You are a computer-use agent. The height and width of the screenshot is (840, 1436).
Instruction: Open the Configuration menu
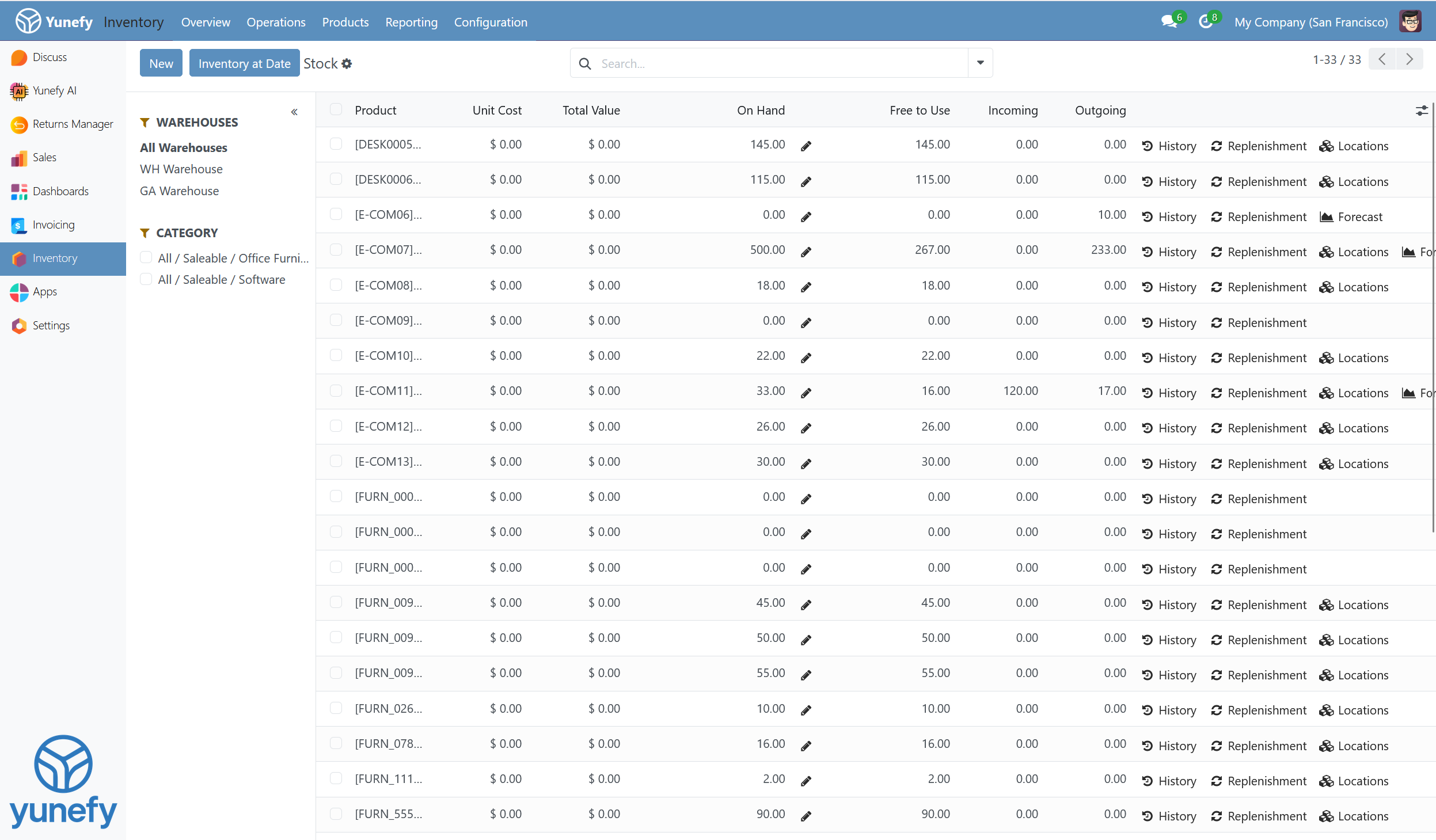coord(490,22)
